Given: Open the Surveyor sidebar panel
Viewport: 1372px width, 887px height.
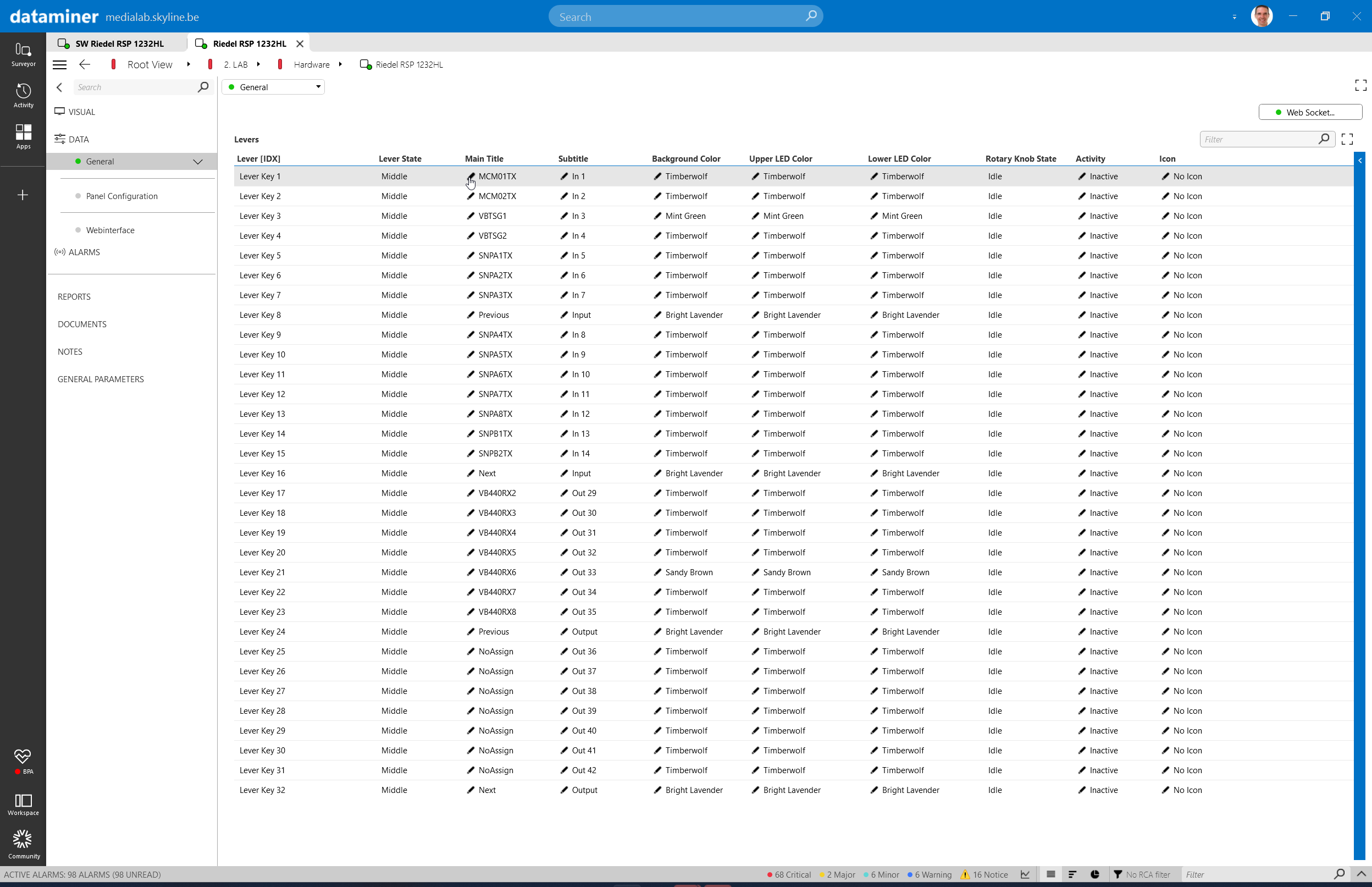Looking at the screenshot, I should (x=23, y=55).
